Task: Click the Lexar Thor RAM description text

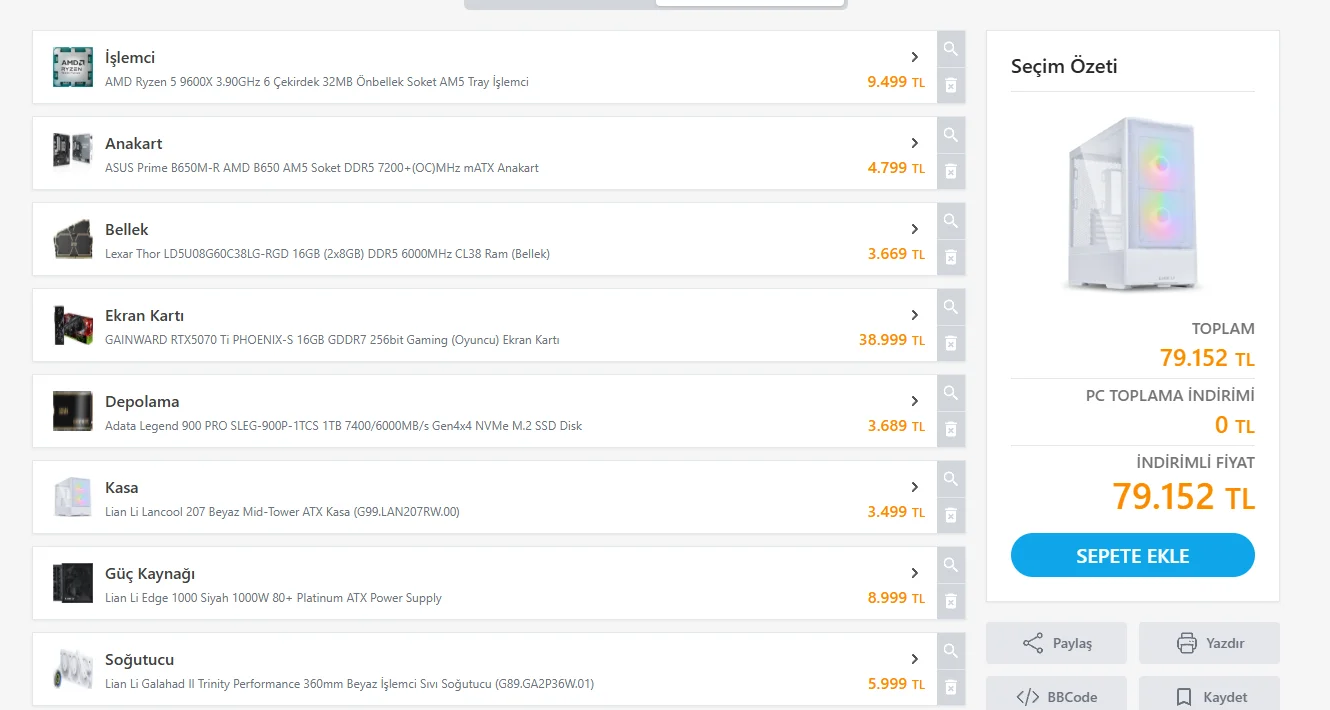Action: click(327, 254)
